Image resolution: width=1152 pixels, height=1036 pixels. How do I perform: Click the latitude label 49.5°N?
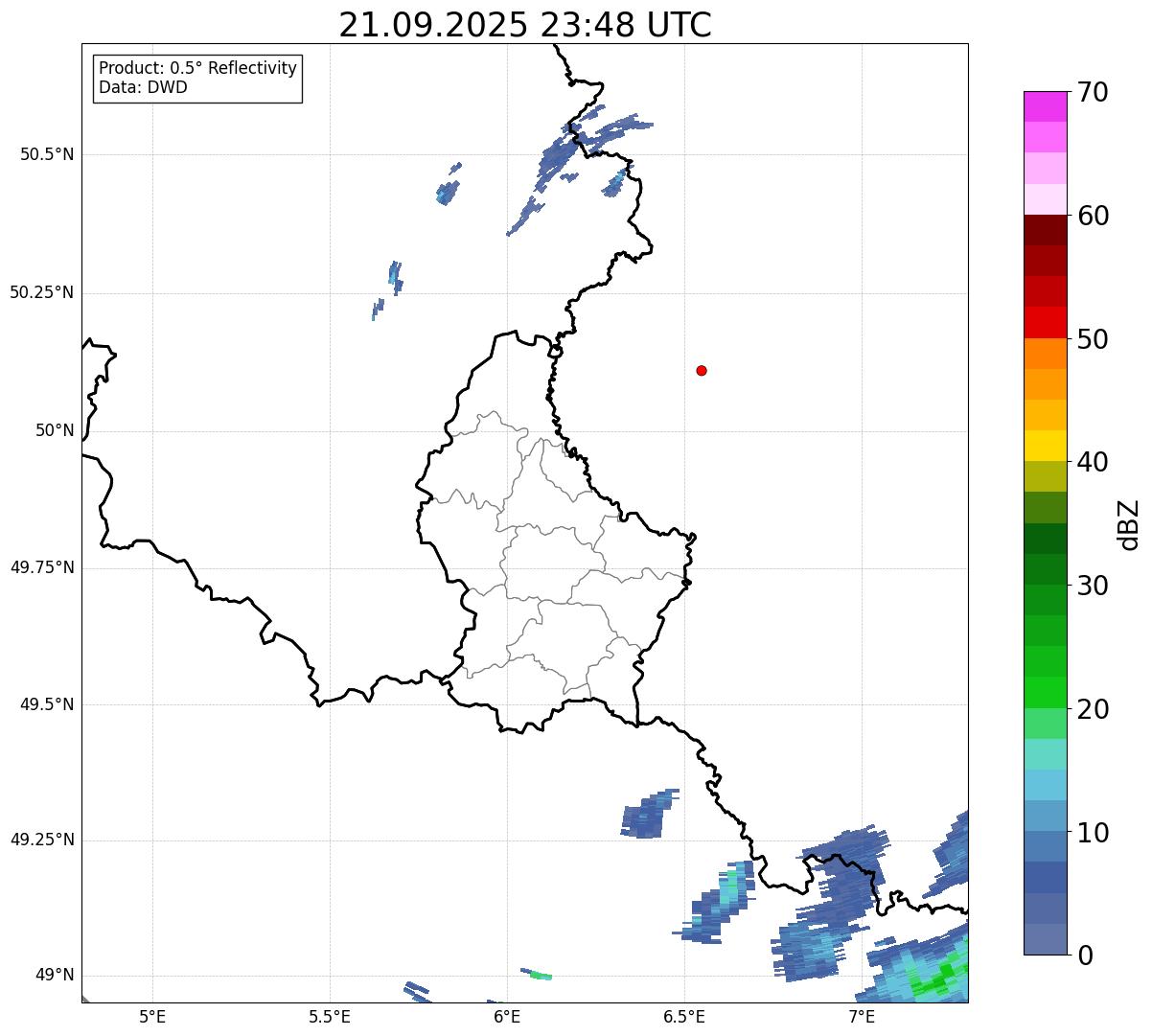tap(47, 704)
